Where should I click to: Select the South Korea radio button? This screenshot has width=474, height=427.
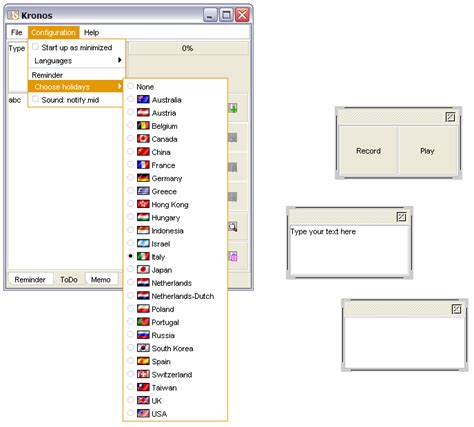(x=130, y=347)
